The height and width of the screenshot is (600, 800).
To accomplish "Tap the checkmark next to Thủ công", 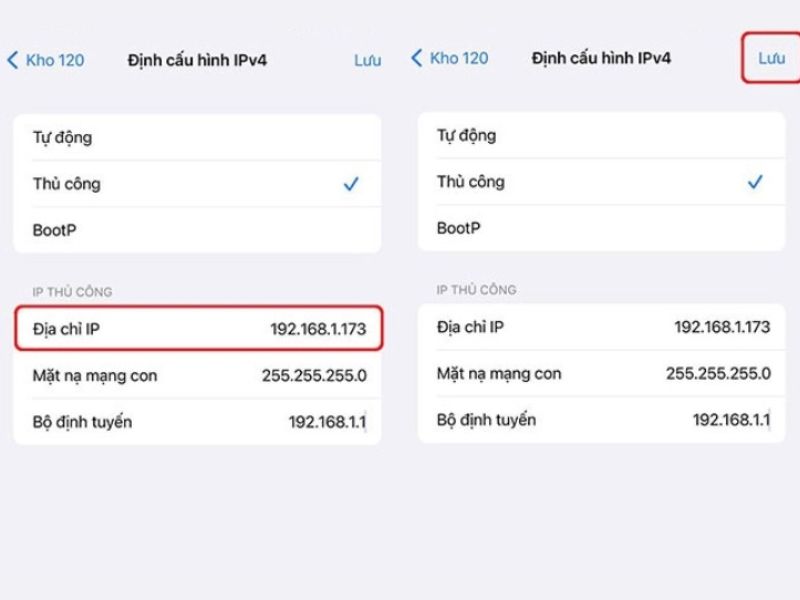I will pos(351,183).
